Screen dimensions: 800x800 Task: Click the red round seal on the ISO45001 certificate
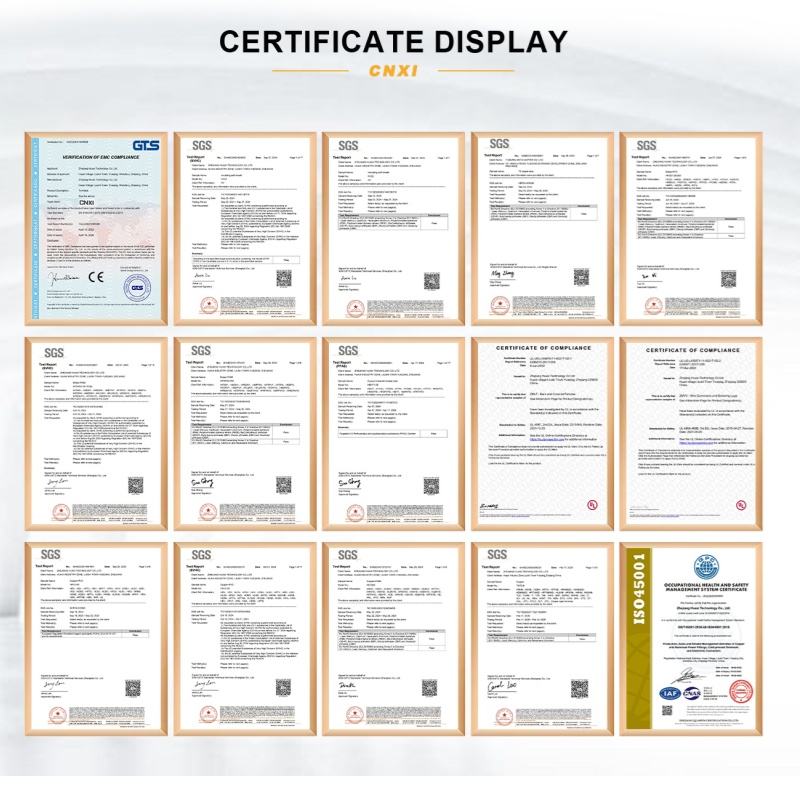[741, 692]
